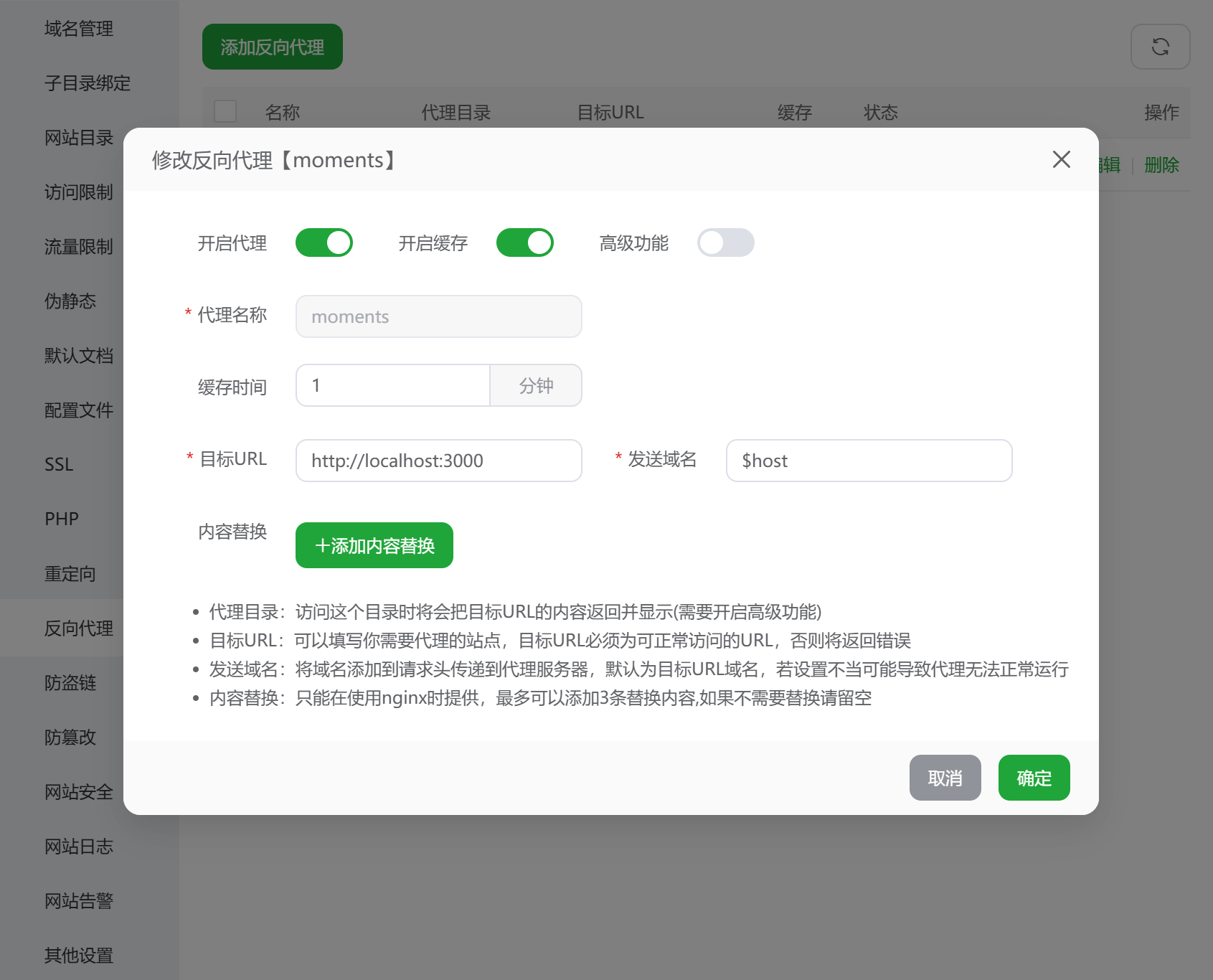This screenshot has height=980, width=1213.
Task: Disable the 开启代理 switch
Action: (x=324, y=242)
